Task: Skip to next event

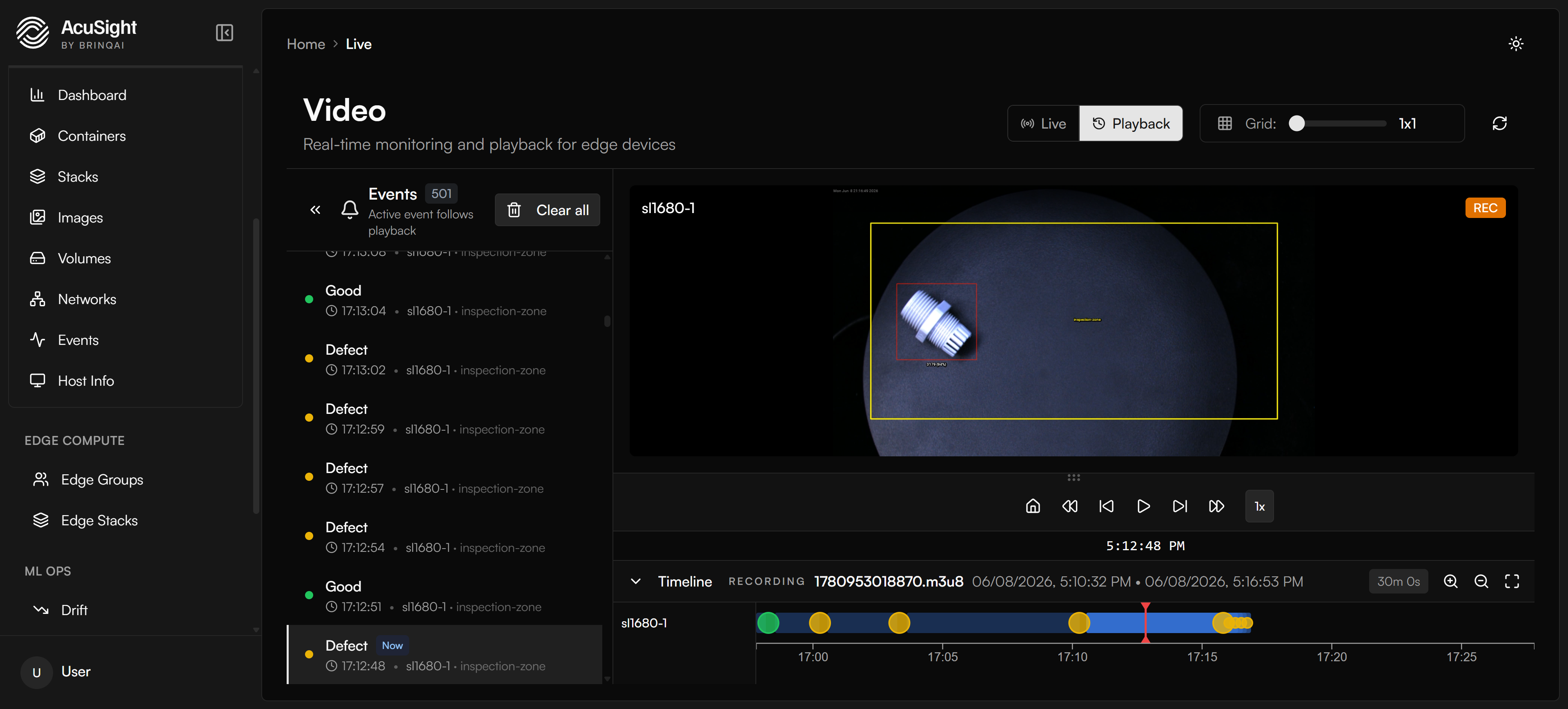Action: [1180, 507]
